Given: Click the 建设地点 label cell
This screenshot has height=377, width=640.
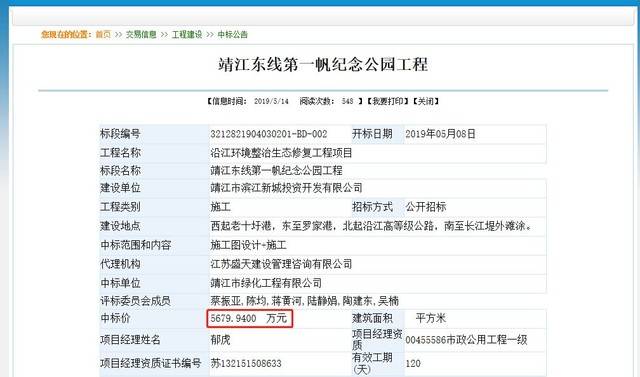Looking at the screenshot, I should pos(154,226).
